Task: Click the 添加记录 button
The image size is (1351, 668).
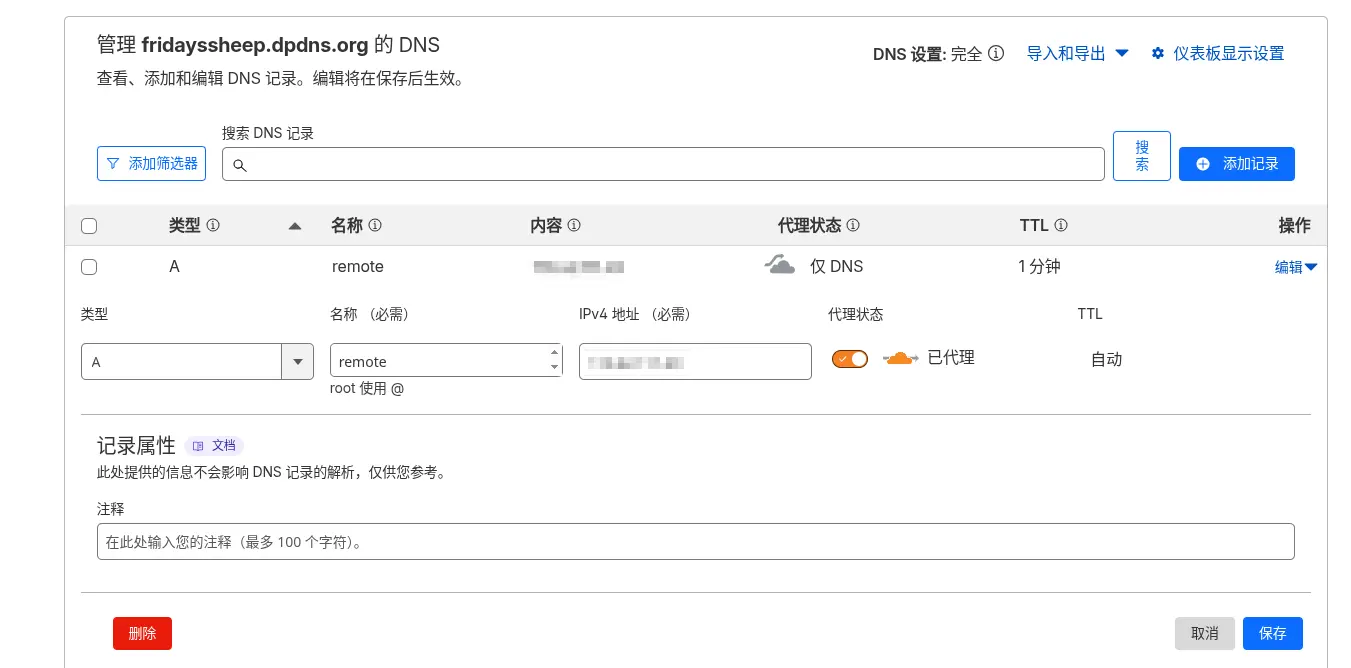Action: click(x=1237, y=164)
